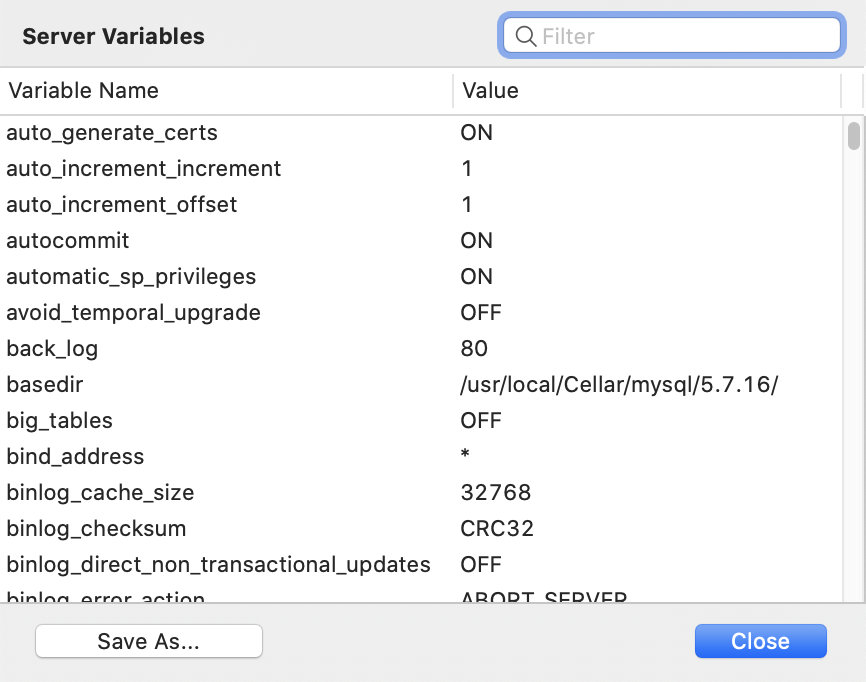
Task: Click the basedir path value
Action: click(618, 385)
